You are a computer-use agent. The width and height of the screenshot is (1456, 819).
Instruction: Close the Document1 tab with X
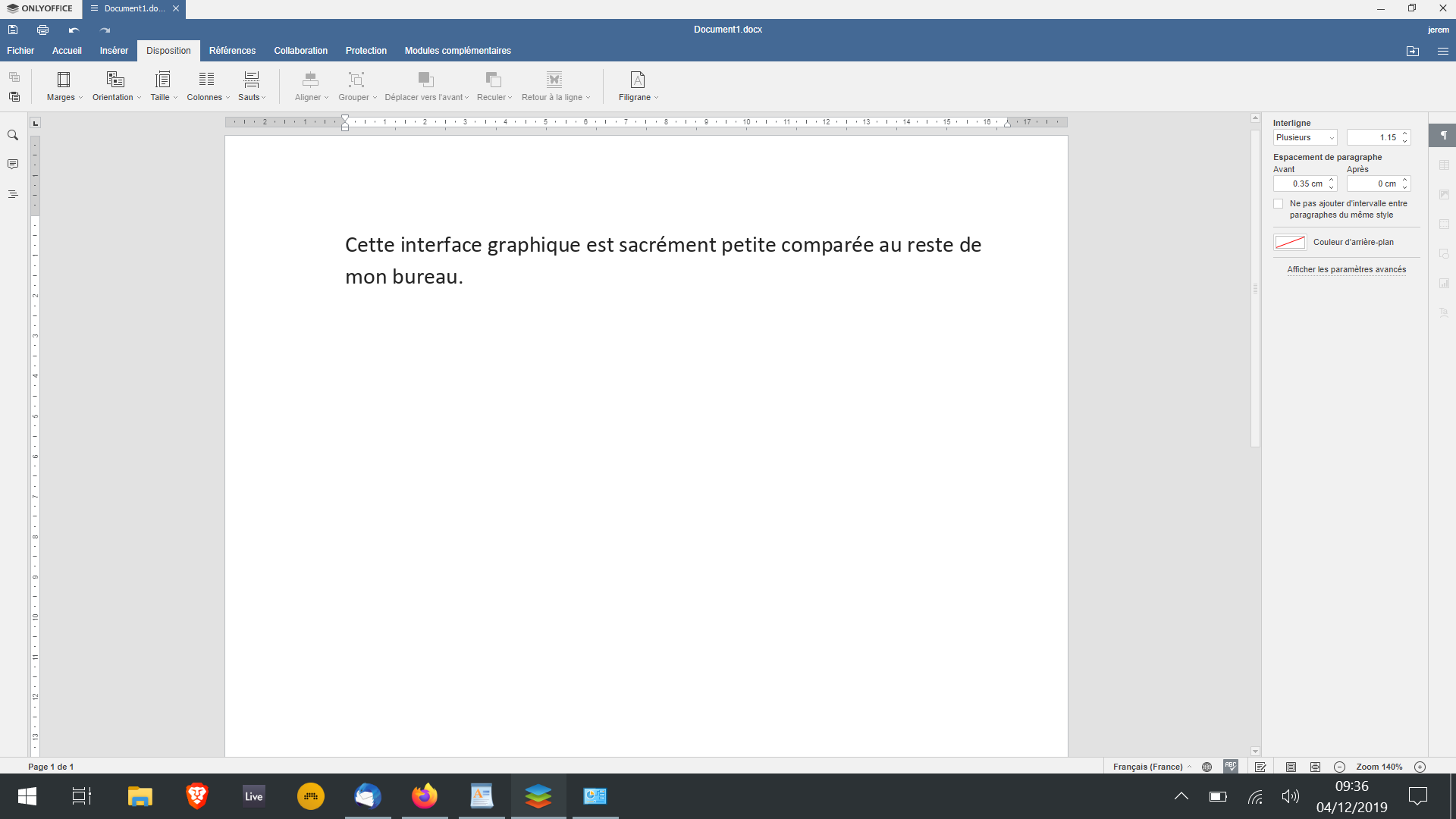pos(176,8)
